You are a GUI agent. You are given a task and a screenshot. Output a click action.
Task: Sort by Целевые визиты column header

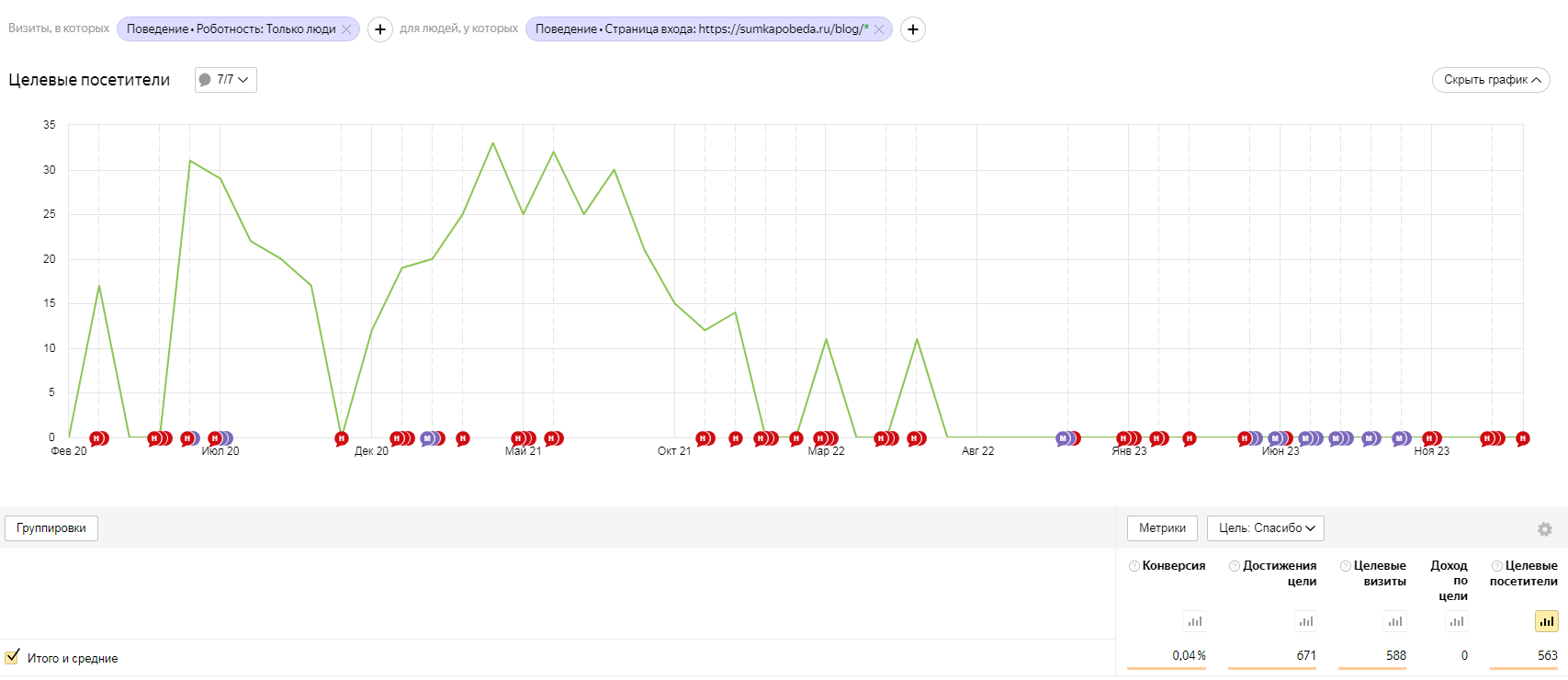pyautogui.click(x=1379, y=573)
